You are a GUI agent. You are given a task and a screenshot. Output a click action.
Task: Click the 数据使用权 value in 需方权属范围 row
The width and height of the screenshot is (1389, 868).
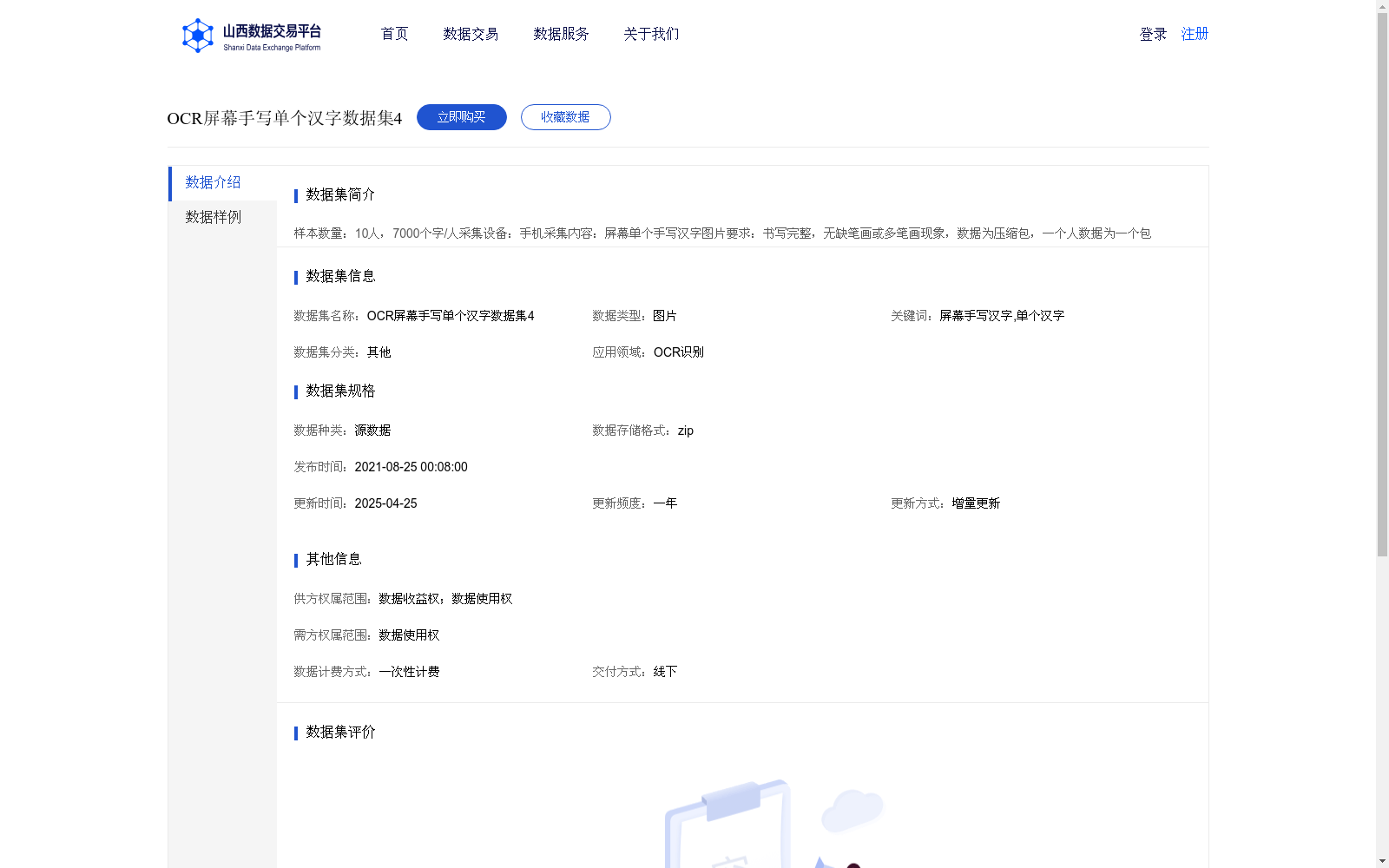click(409, 635)
